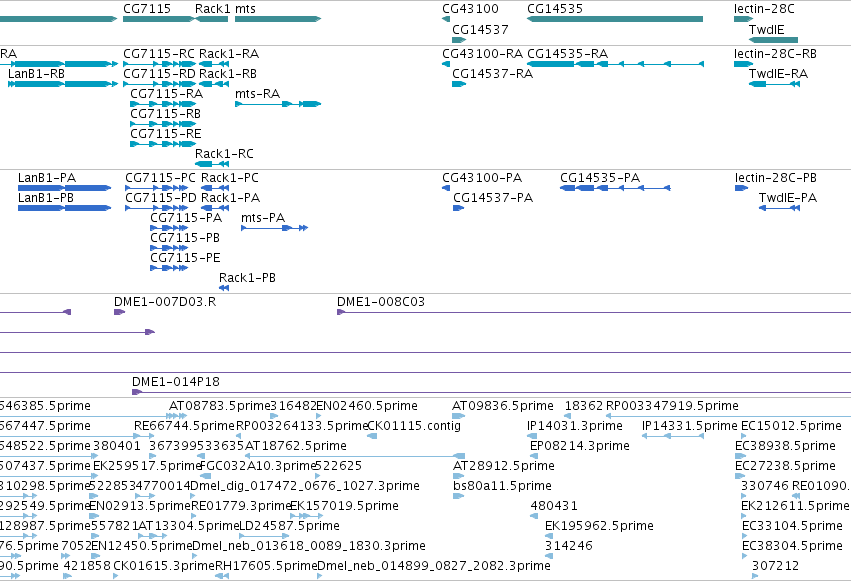Select protein CG7115-PB
This screenshot has width=851, height=581.
pyautogui.click(x=185, y=238)
